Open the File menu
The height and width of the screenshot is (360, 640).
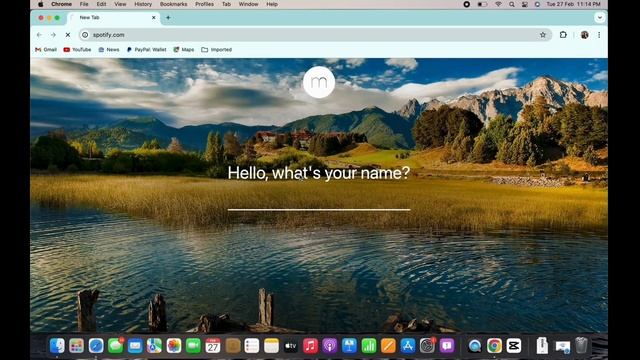[x=84, y=4]
